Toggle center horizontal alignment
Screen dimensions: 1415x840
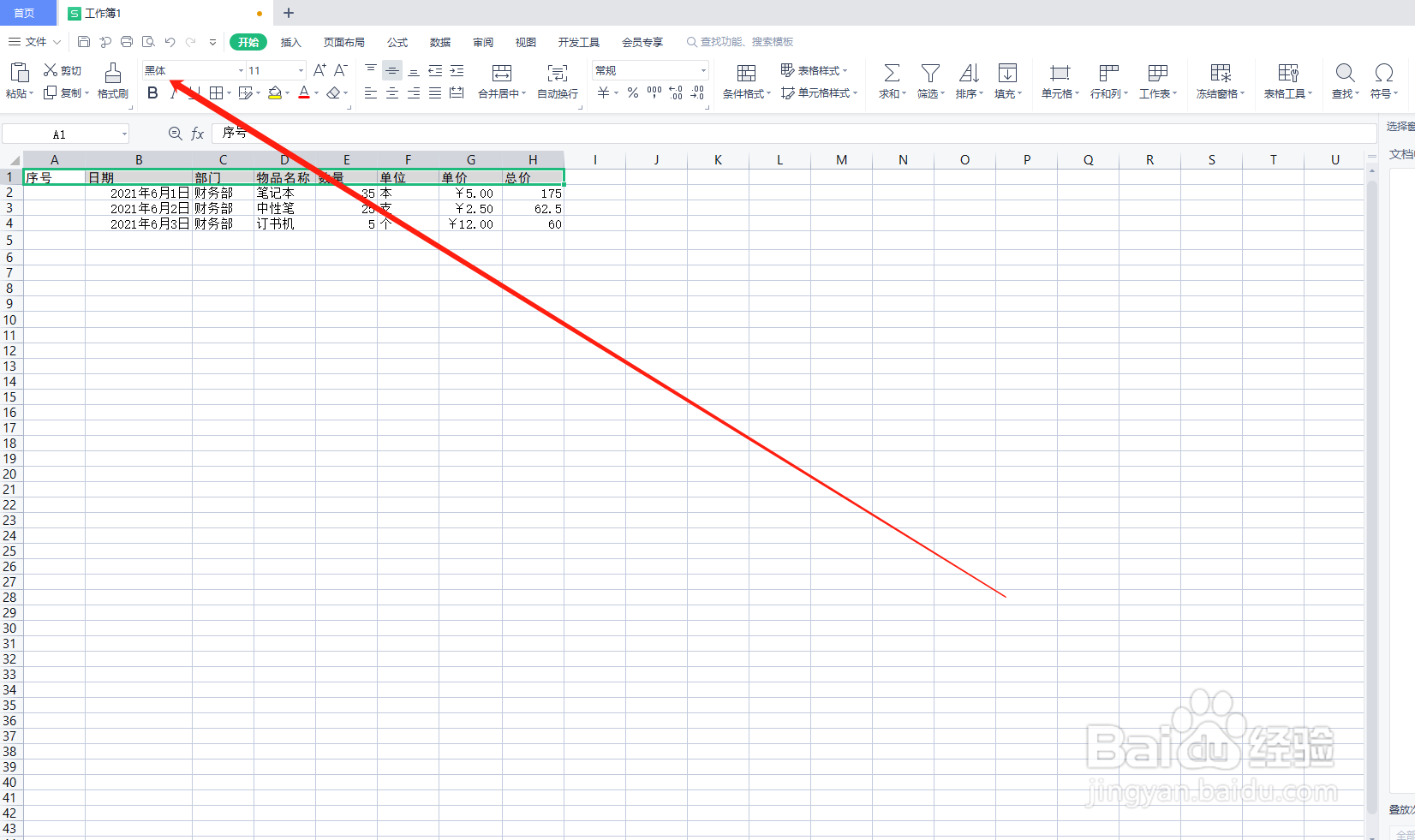pyautogui.click(x=391, y=92)
